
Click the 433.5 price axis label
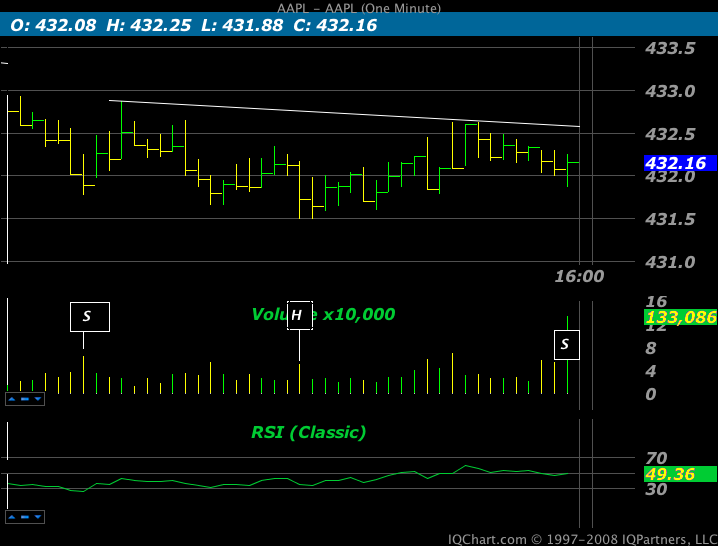[x=670, y=48]
